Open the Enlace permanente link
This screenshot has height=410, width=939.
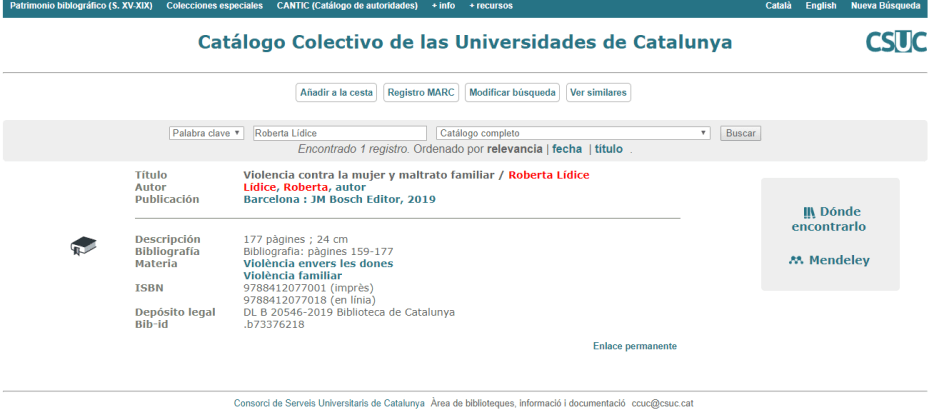[634, 346]
